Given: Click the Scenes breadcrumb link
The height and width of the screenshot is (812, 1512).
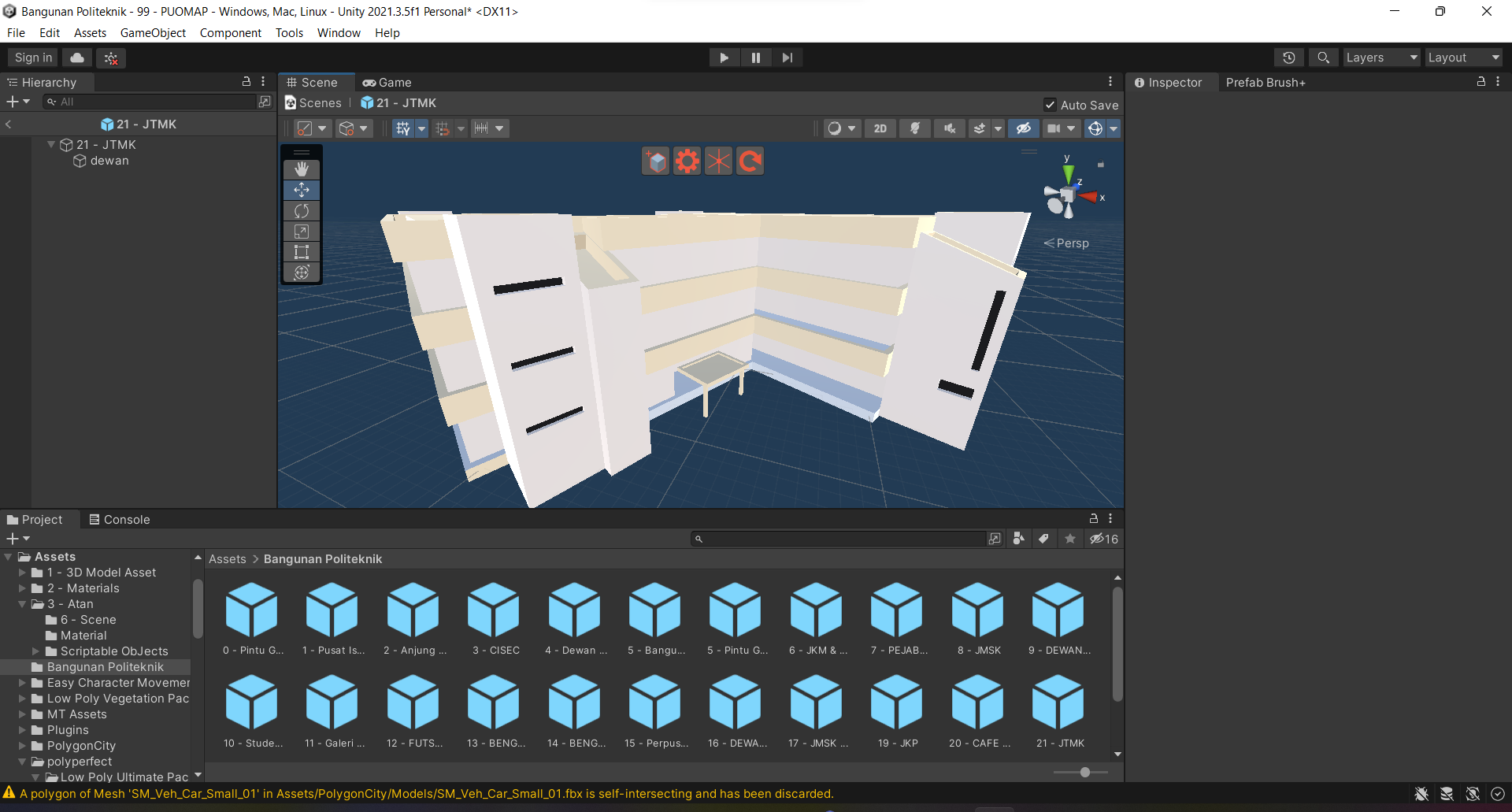Looking at the screenshot, I should (x=320, y=103).
